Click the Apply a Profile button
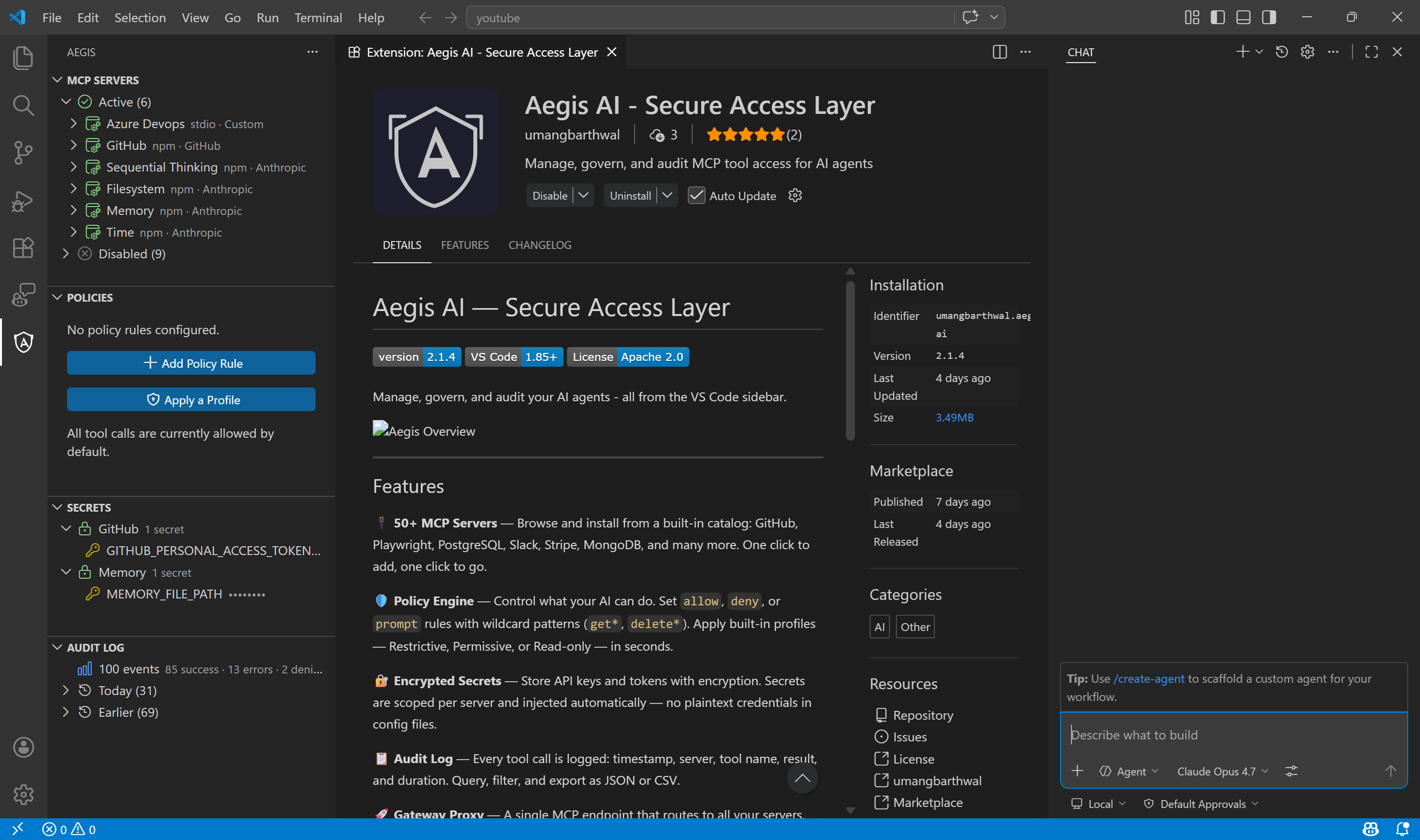This screenshot has height=840, width=1420. coord(191,400)
